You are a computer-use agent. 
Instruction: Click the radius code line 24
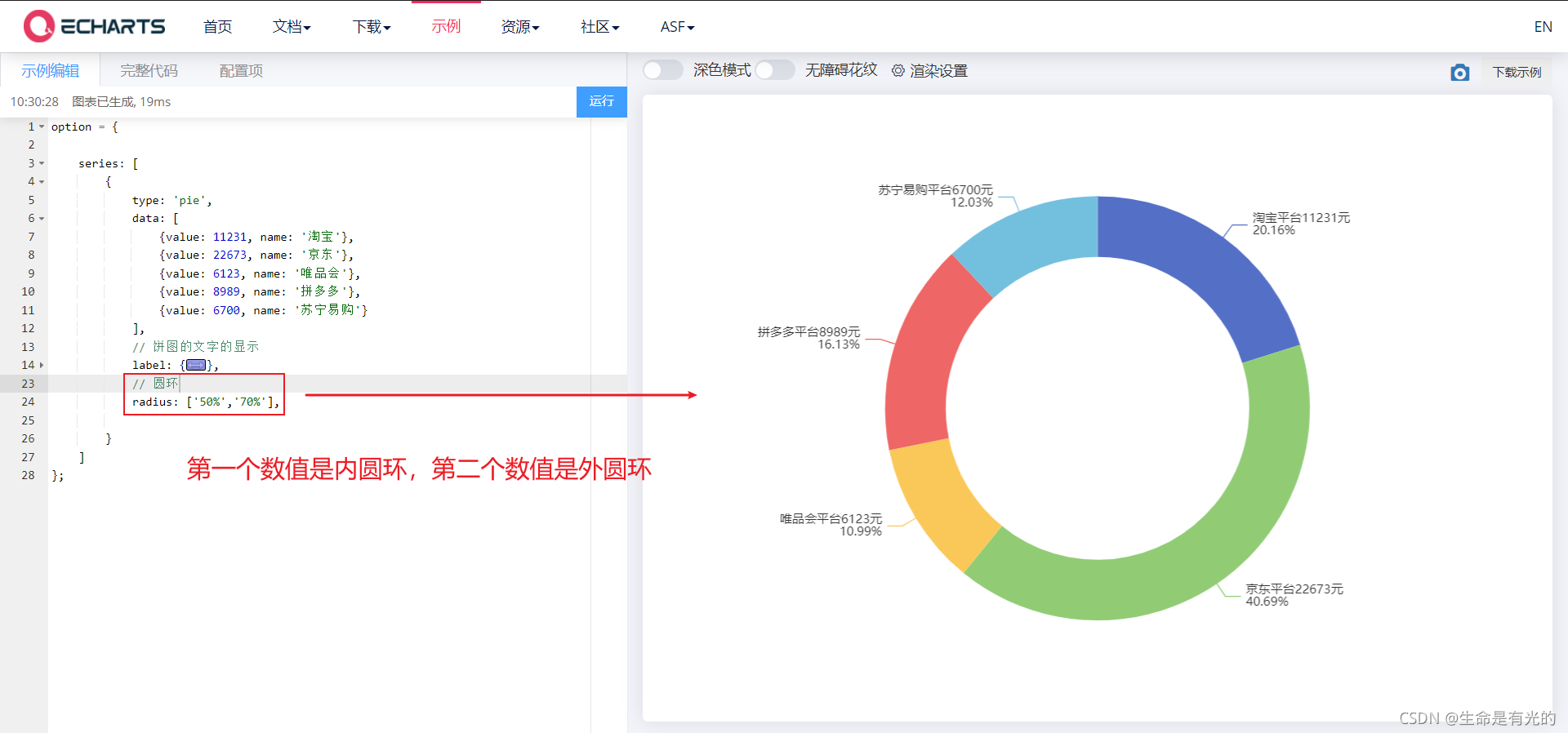pyautogui.click(x=206, y=402)
